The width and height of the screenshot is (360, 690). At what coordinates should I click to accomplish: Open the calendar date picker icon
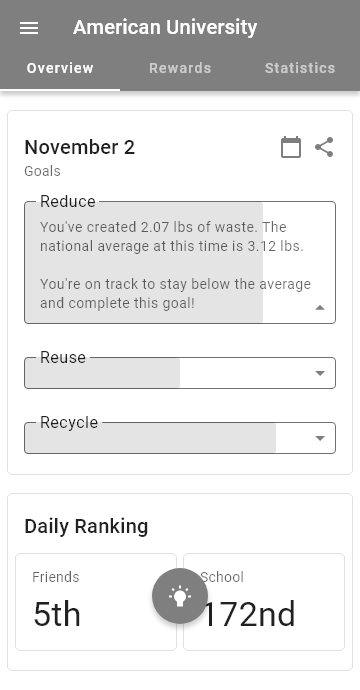click(x=291, y=147)
